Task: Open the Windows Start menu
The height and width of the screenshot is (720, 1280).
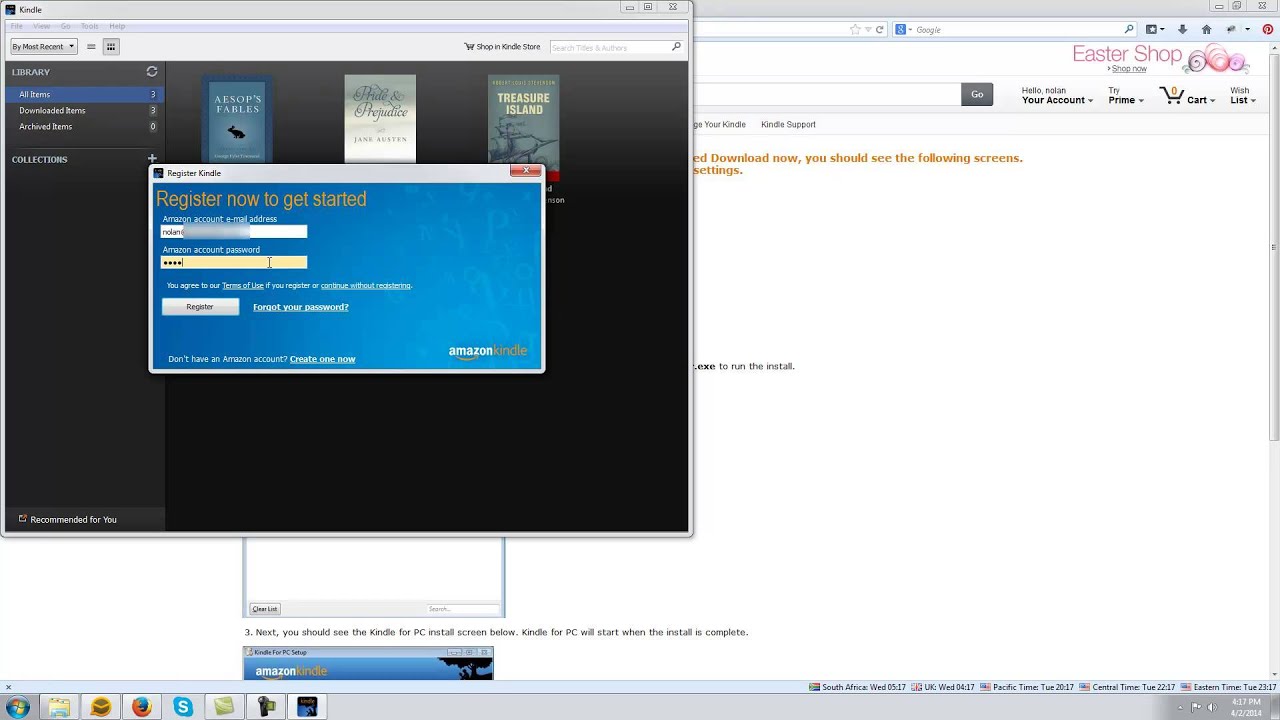Action: (18, 707)
